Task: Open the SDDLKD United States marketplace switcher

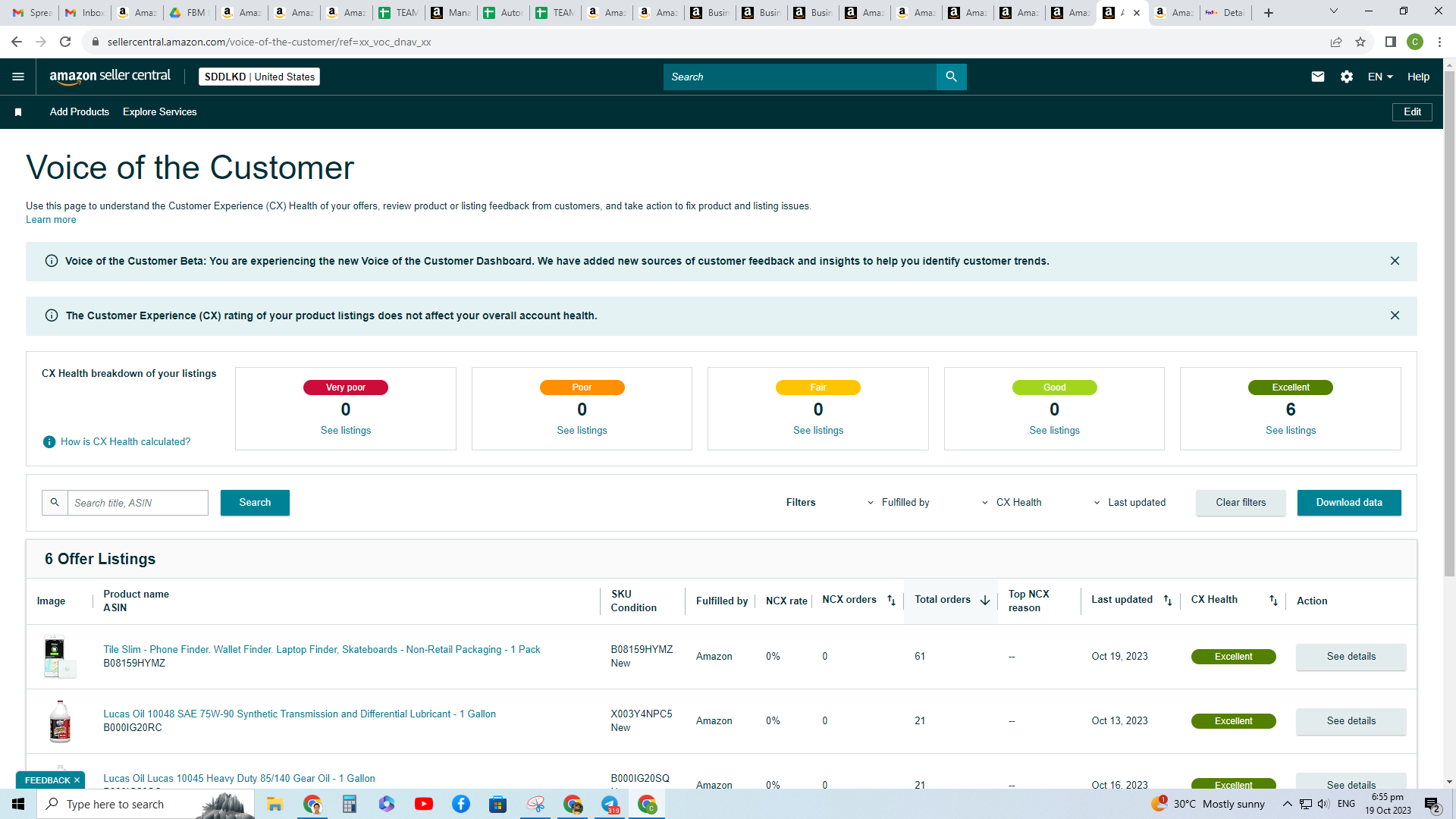Action: click(x=259, y=77)
